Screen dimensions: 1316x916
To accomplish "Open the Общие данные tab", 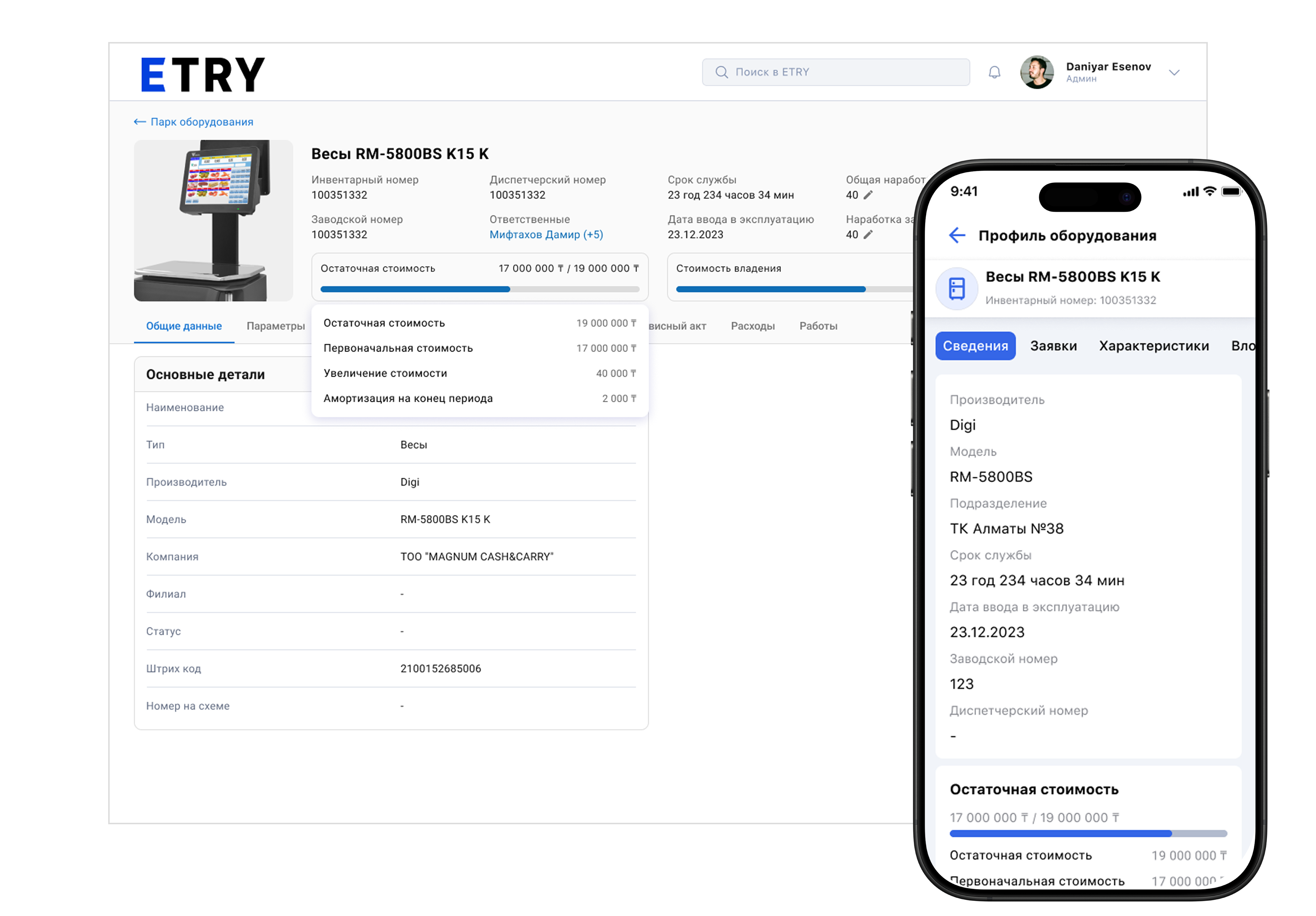I will (x=184, y=326).
